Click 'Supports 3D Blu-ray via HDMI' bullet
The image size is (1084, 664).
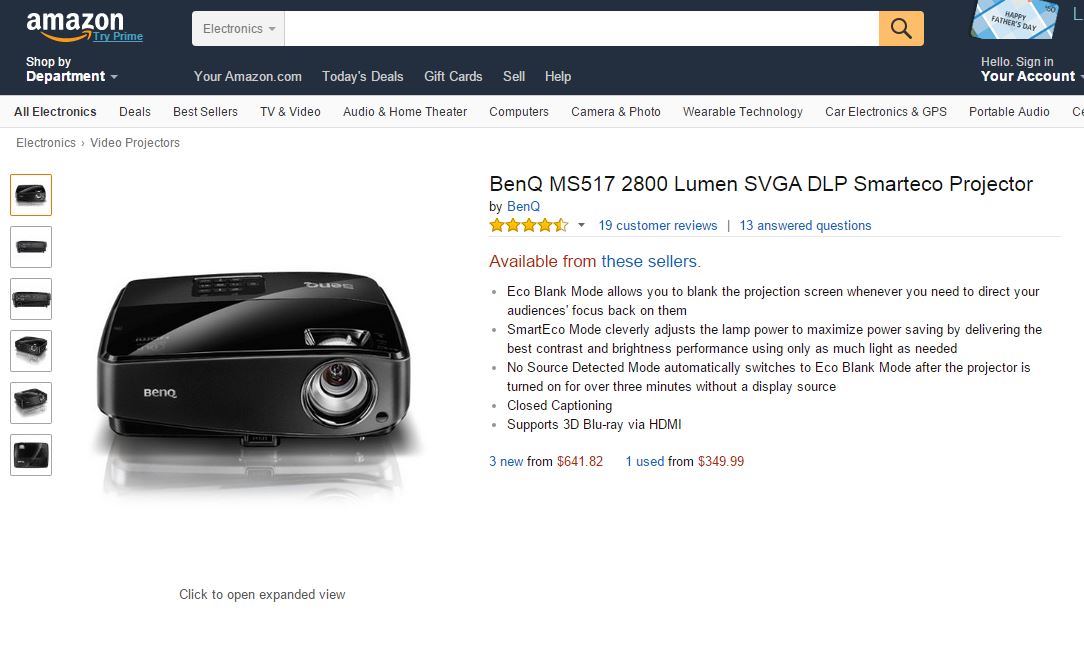(594, 424)
